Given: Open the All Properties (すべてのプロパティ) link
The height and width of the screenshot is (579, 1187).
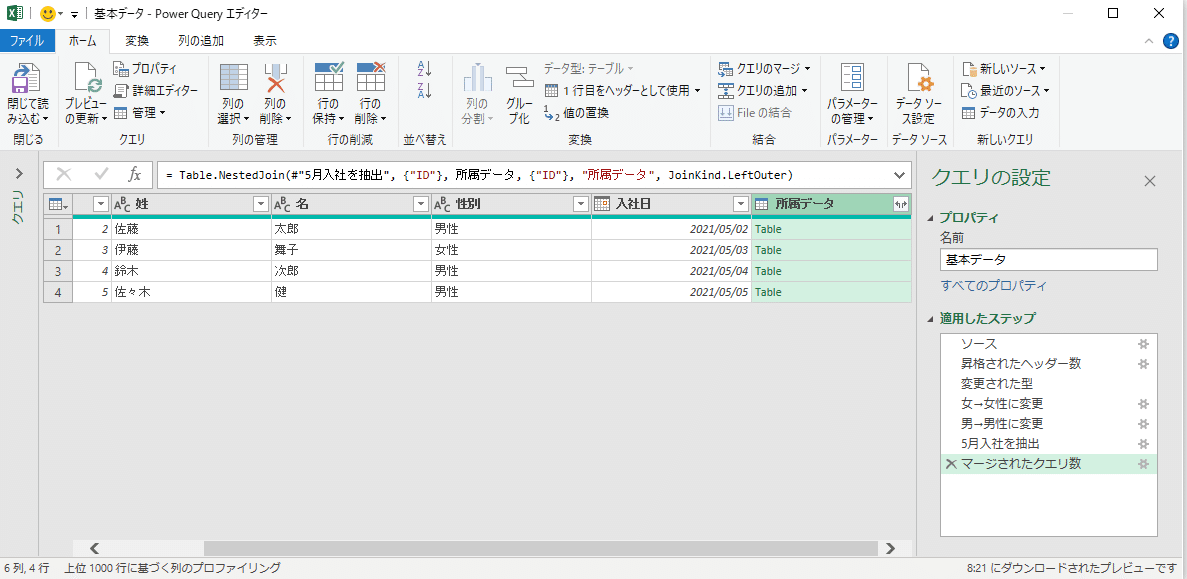Looking at the screenshot, I should coord(993,286).
